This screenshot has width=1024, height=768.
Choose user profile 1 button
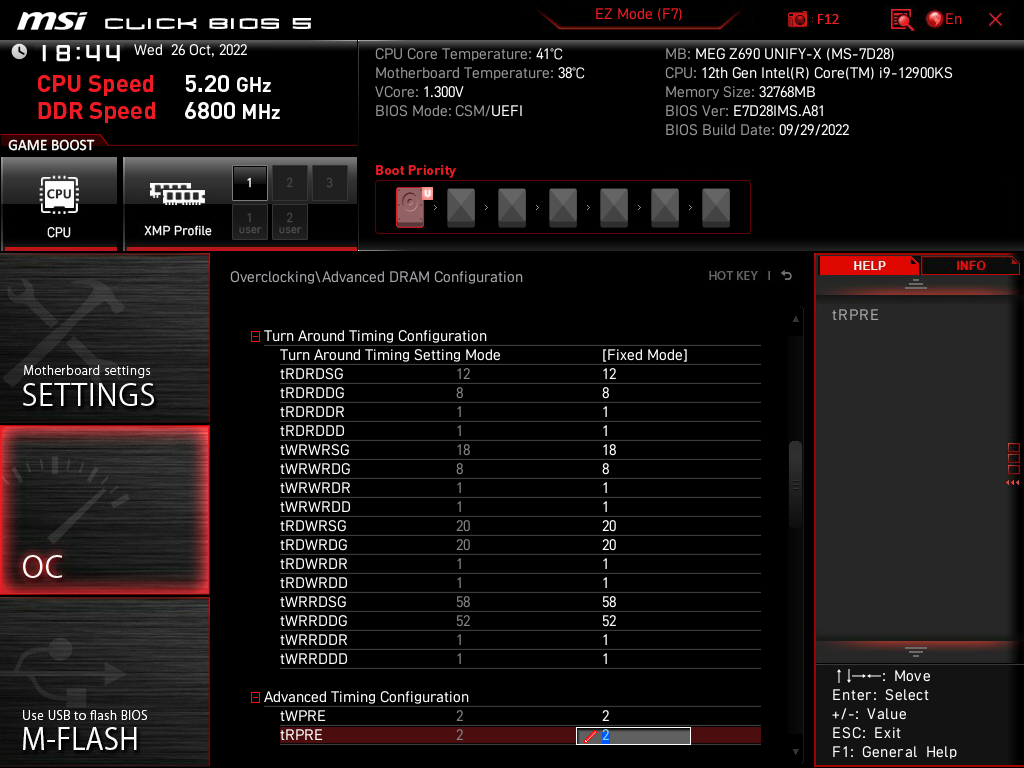[249, 223]
